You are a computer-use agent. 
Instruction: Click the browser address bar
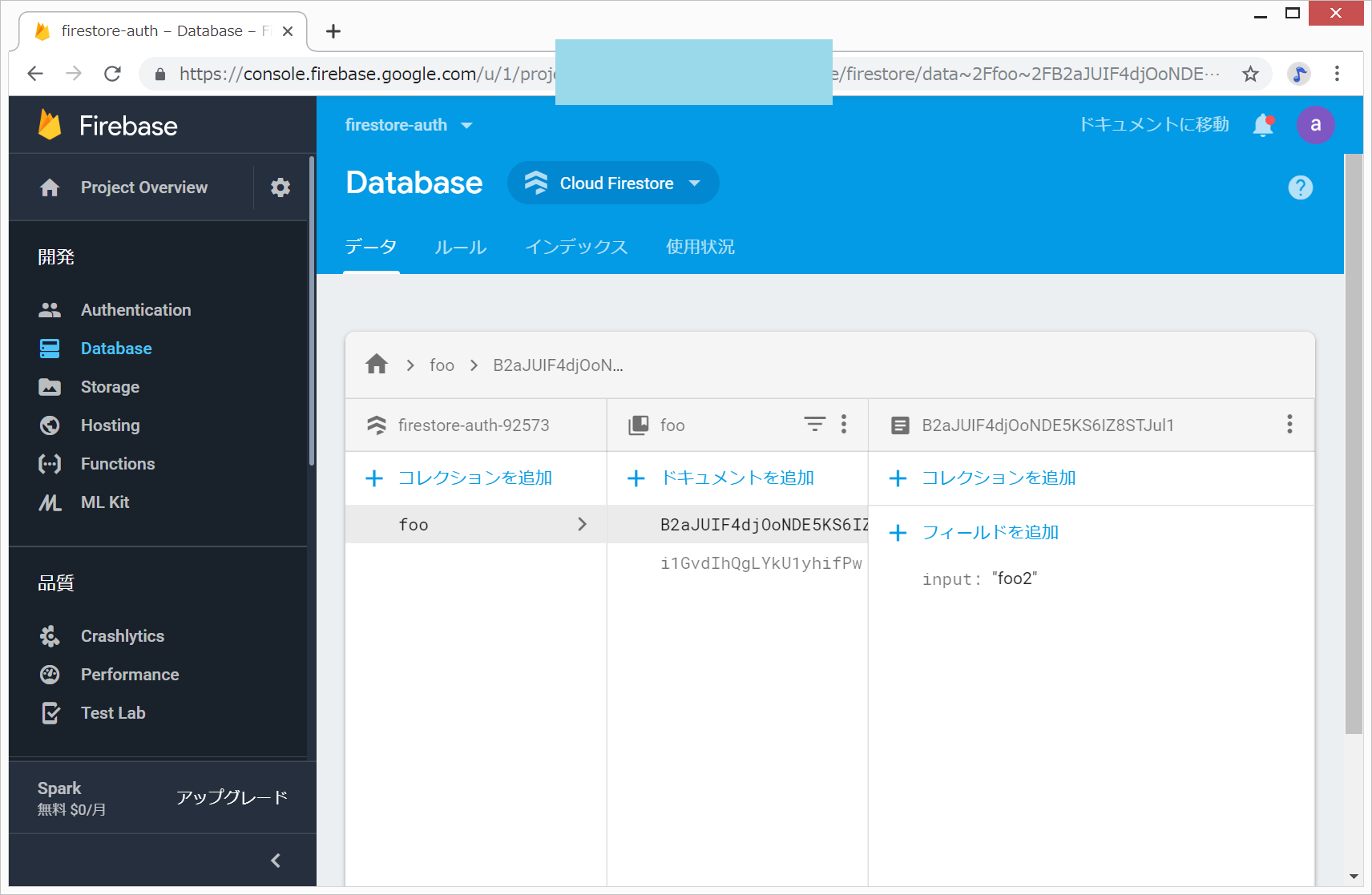point(705,74)
